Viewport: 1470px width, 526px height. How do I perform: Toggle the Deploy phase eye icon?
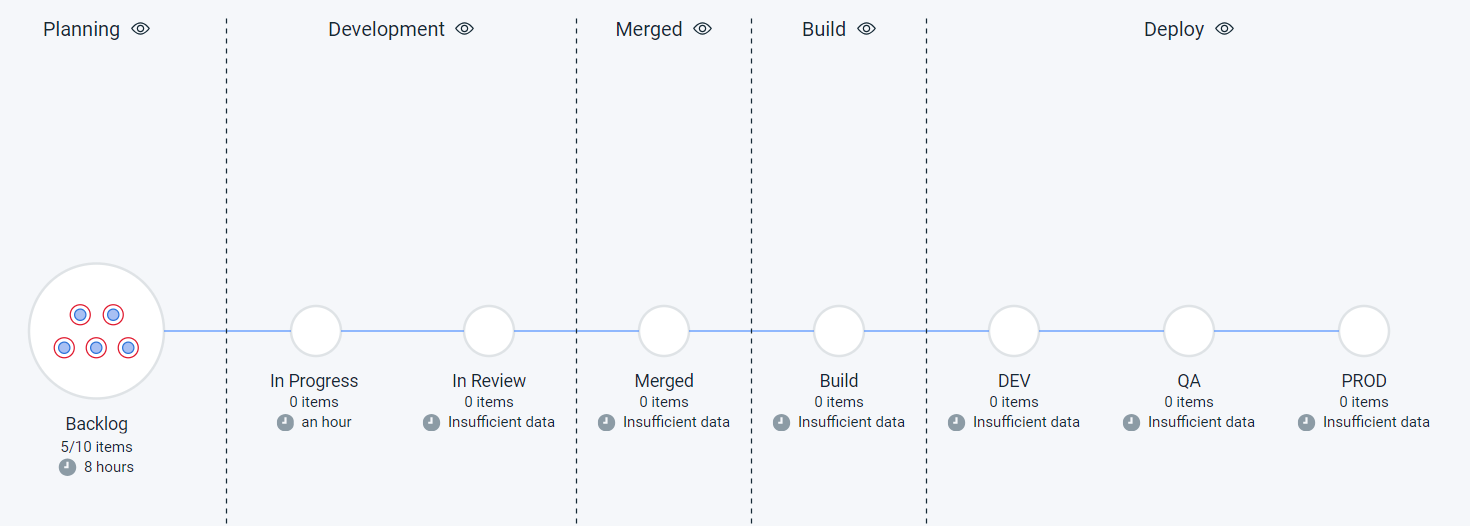tap(1225, 29)
